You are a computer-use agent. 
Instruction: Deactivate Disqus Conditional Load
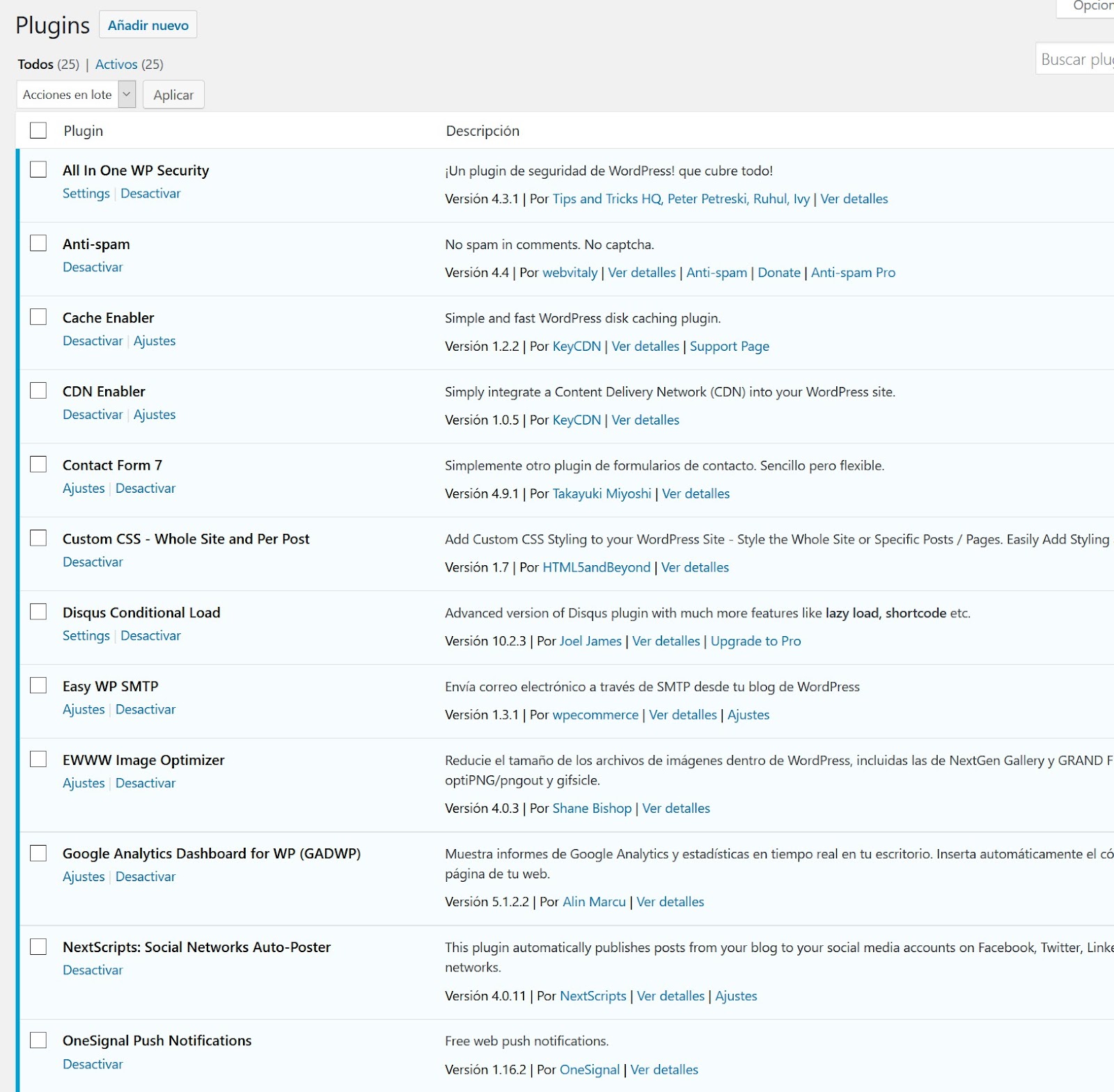point(150,636)
